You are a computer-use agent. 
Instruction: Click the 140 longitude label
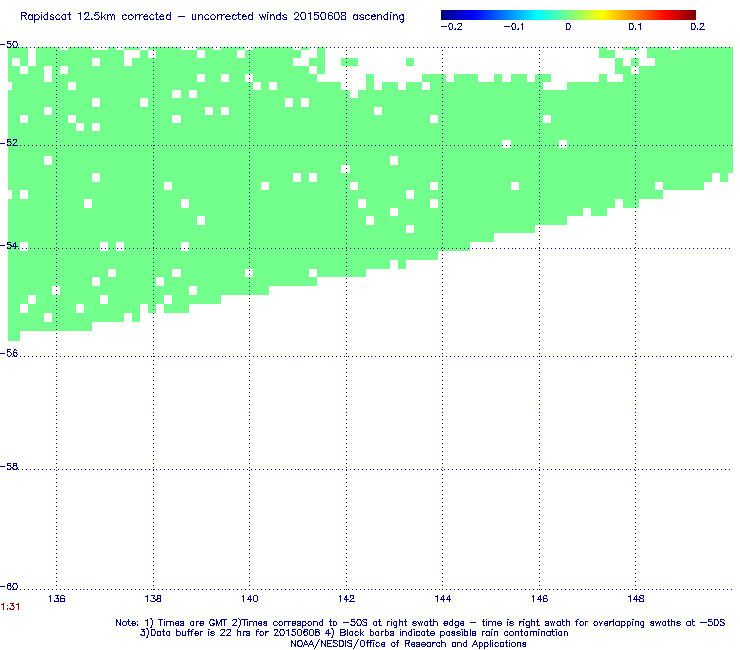[x=250, y=599]
